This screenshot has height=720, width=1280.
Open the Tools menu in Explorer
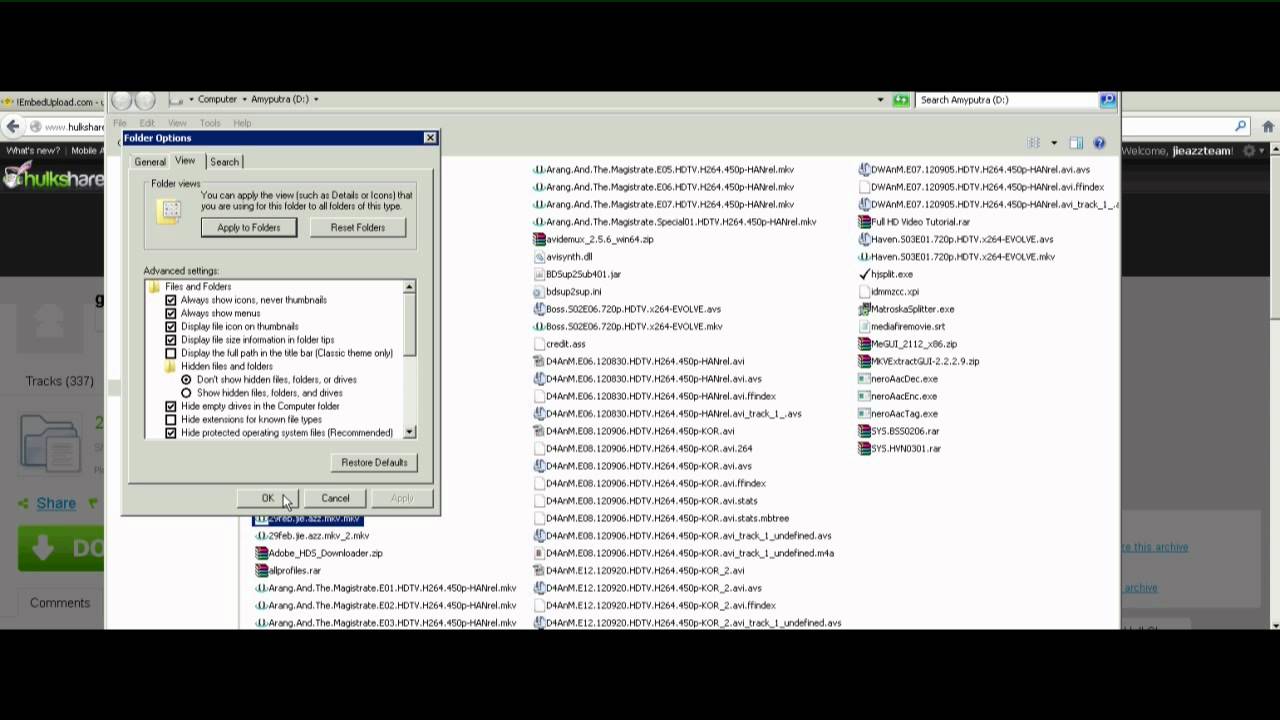pos(209,123)
